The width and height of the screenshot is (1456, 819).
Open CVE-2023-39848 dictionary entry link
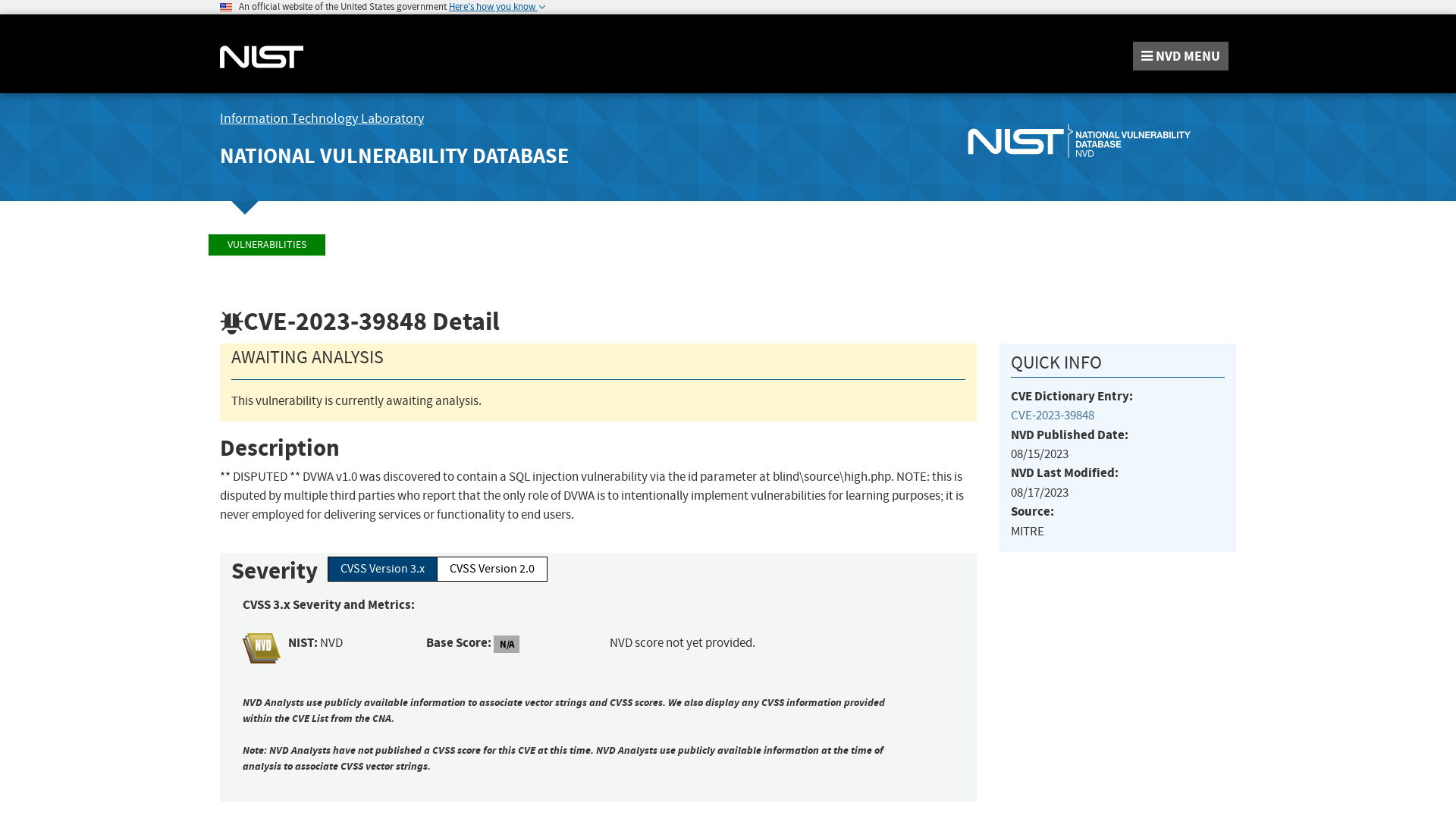pyautogui.click(x=1053, y=416)
